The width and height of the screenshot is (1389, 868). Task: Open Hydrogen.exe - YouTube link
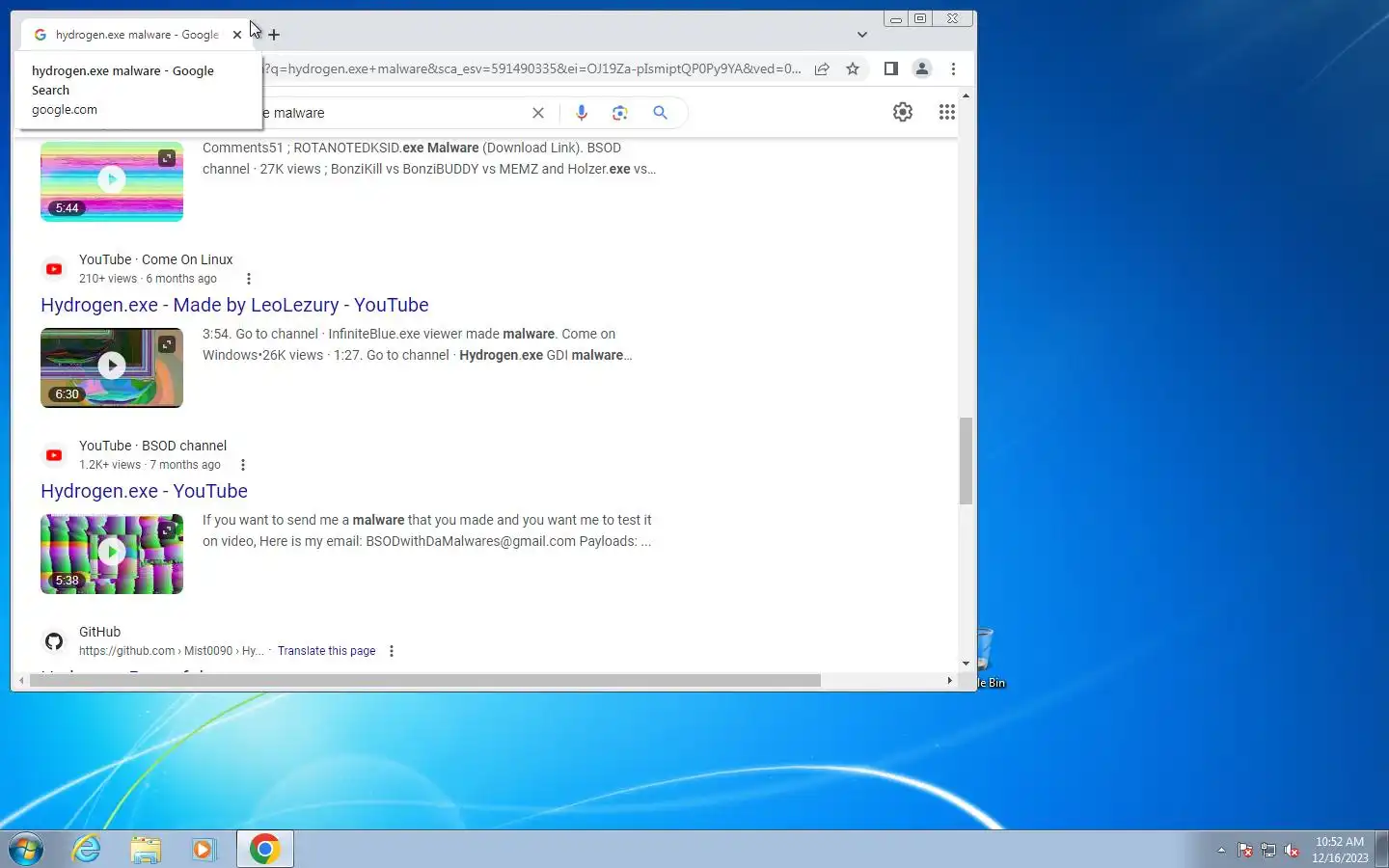144,491
